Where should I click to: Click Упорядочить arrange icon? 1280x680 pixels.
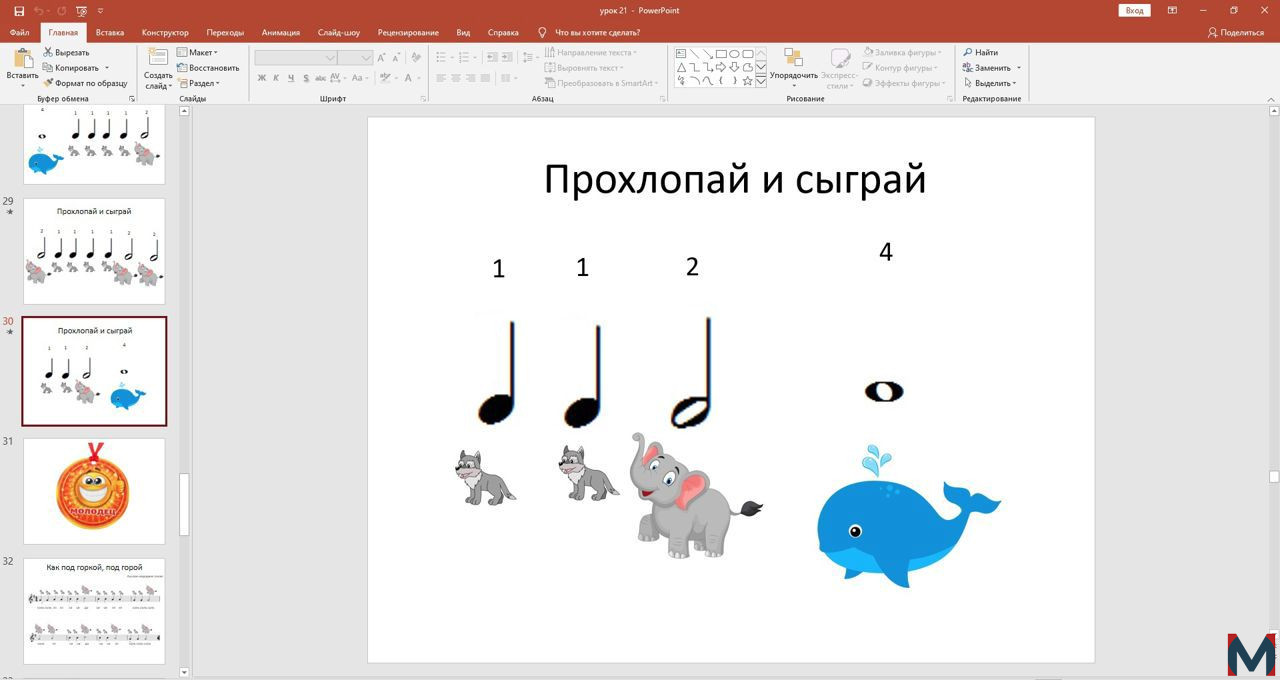tap(793, 58)
